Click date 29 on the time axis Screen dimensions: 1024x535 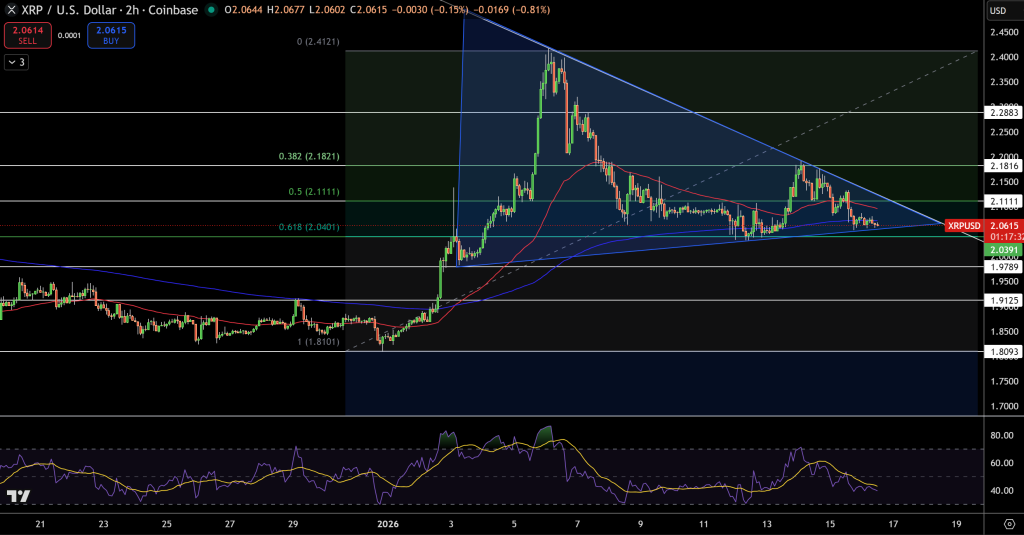[x=293, y=524]
